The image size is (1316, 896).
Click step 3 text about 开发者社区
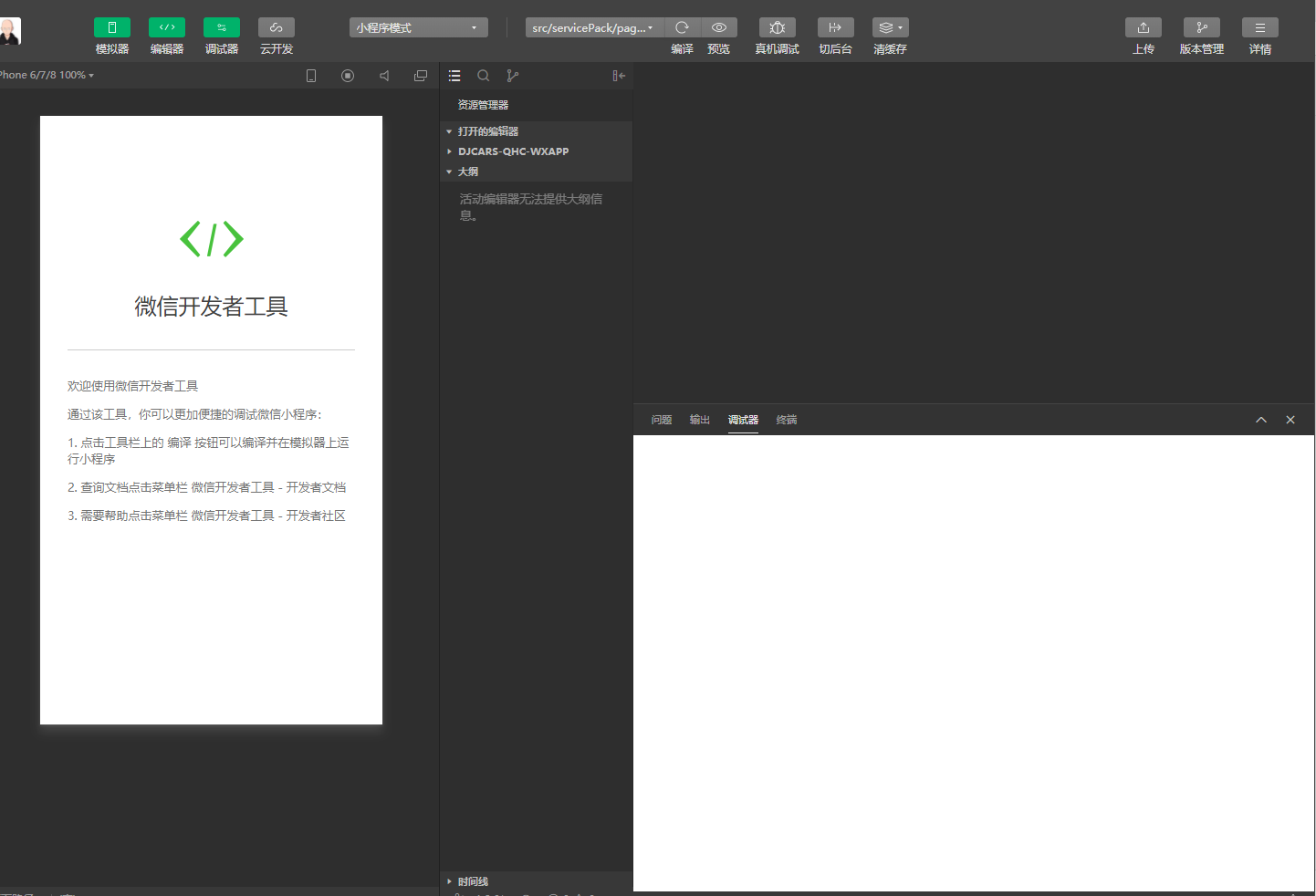[x=207, y=516]
